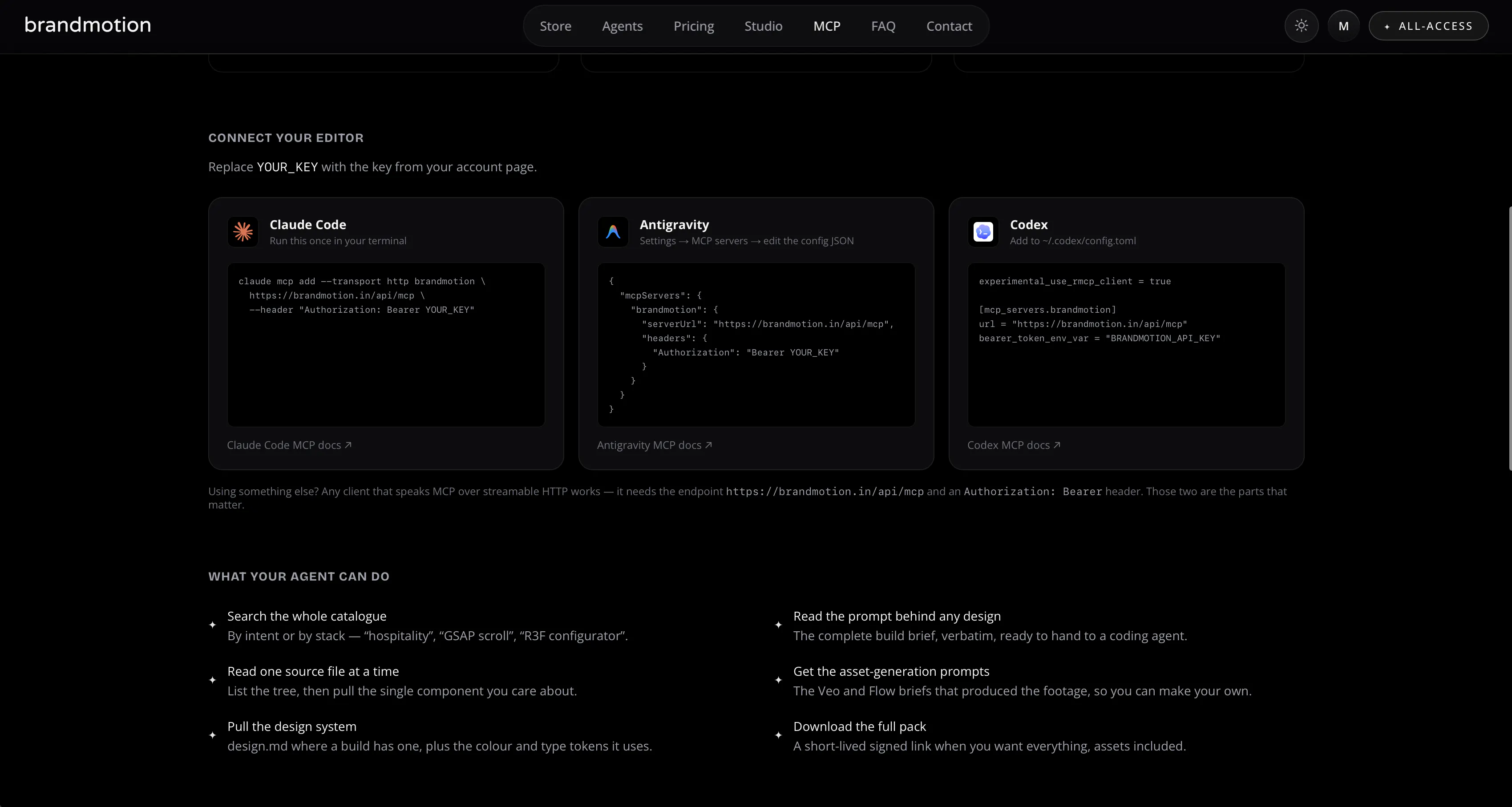Viewport: 1512px width, 807px height.
Task: Open the FAQ page
Action: 883,26
